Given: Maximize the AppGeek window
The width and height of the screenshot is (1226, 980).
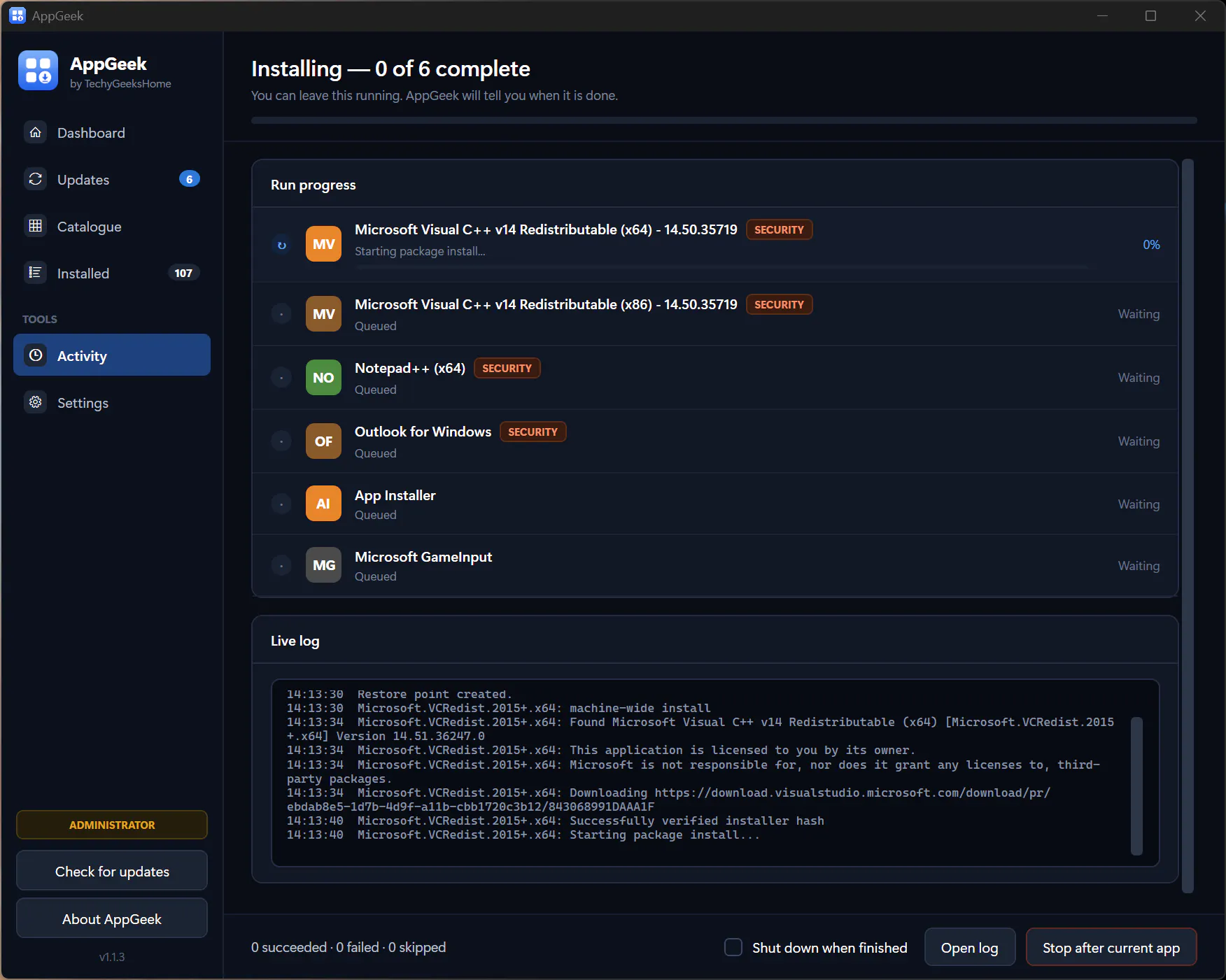Looking at the screenshot, I should (1150, 15).
